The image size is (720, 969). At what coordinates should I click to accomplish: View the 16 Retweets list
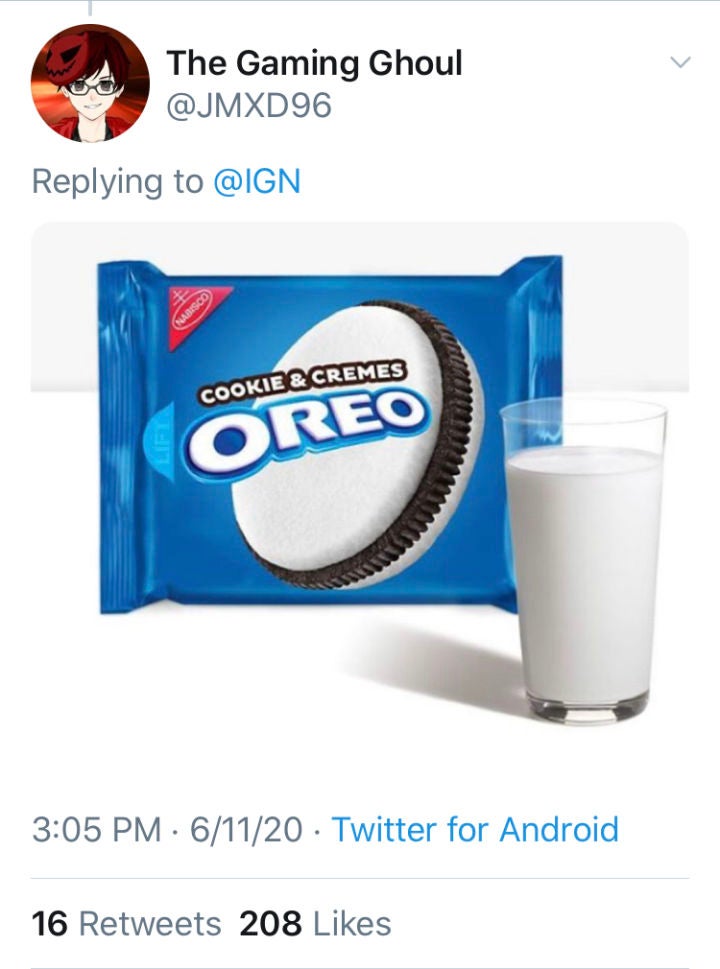click(x=126, y=923)
